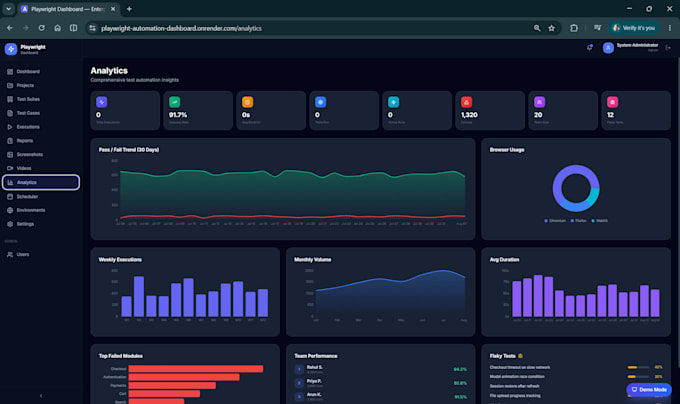The height and width of the screenshot is (404, 680).
Task: Click the purple pulse icon on first stat card
Action: (101, 102)
